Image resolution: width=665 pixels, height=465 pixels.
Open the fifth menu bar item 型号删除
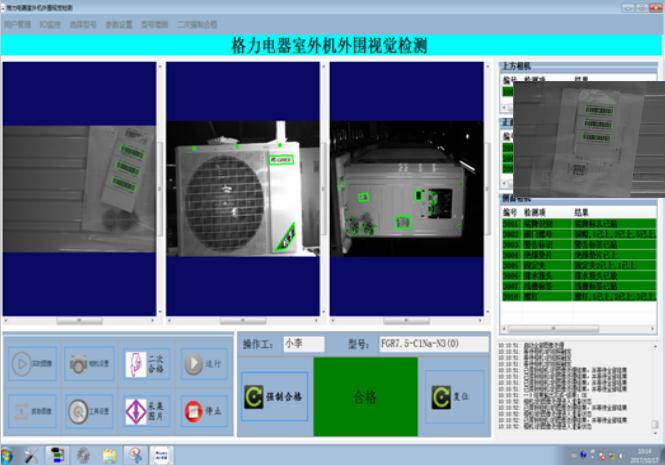click(x=154, y=25)
